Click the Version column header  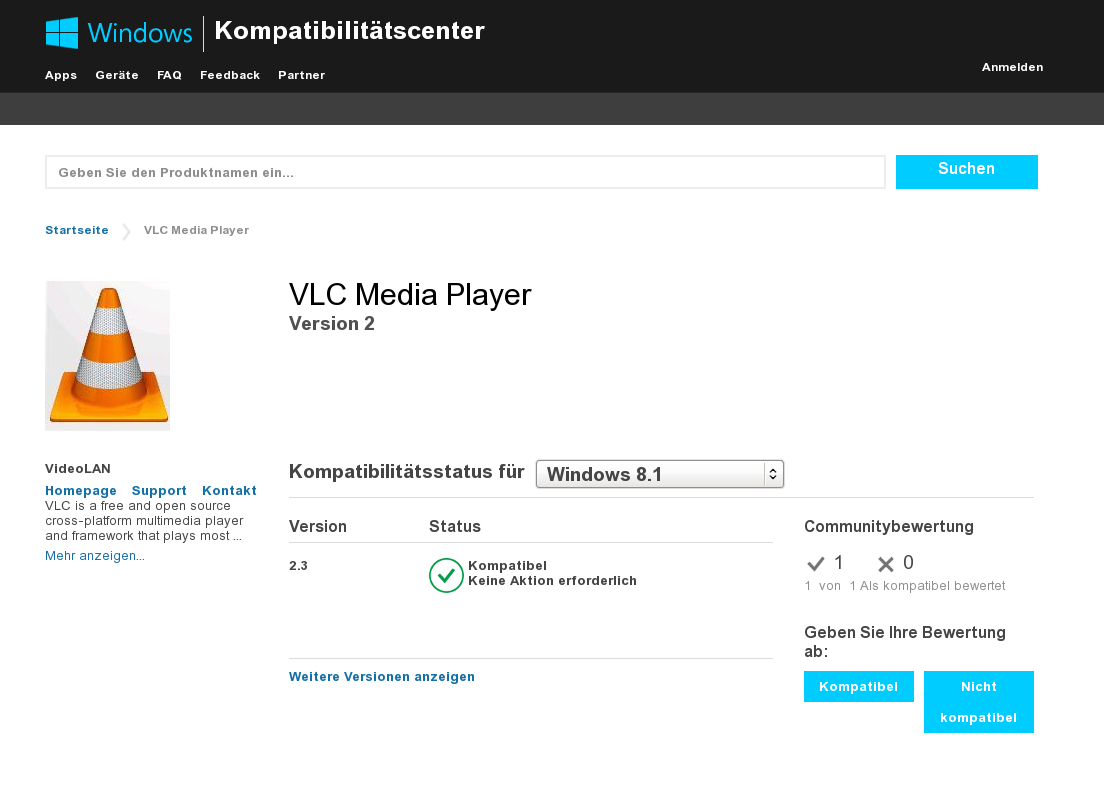318,527
